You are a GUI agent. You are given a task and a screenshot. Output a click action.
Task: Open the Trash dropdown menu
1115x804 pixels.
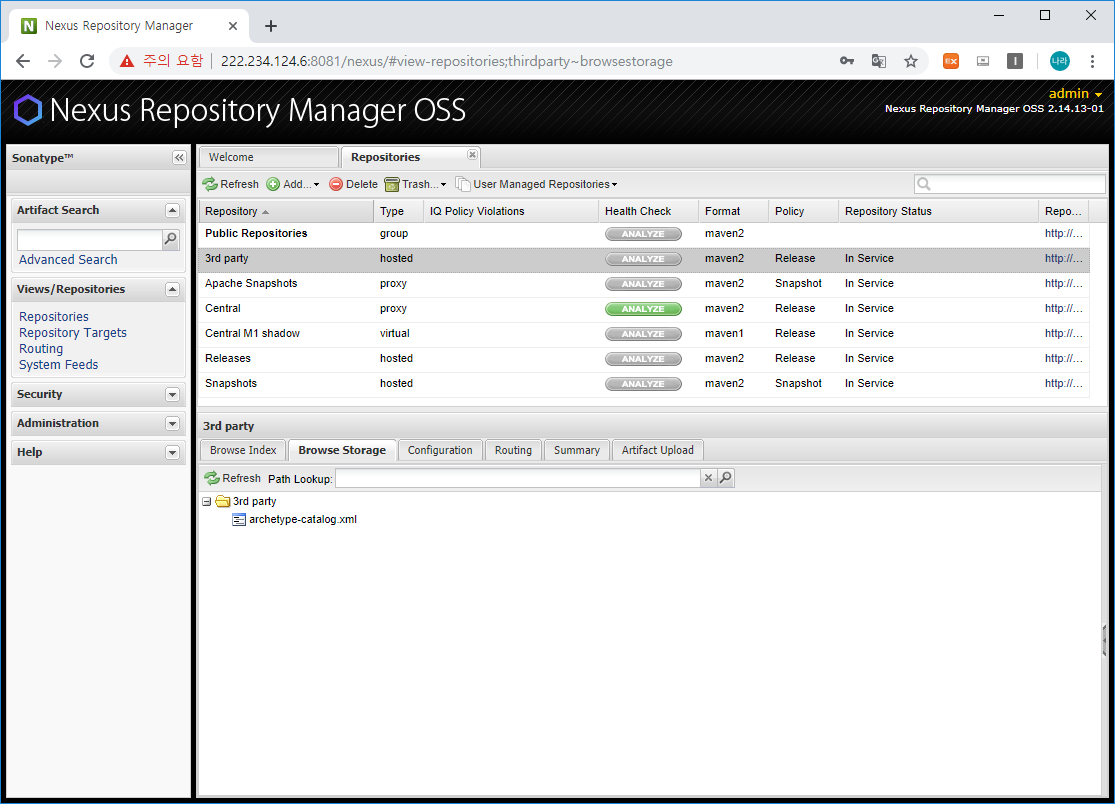415,184
